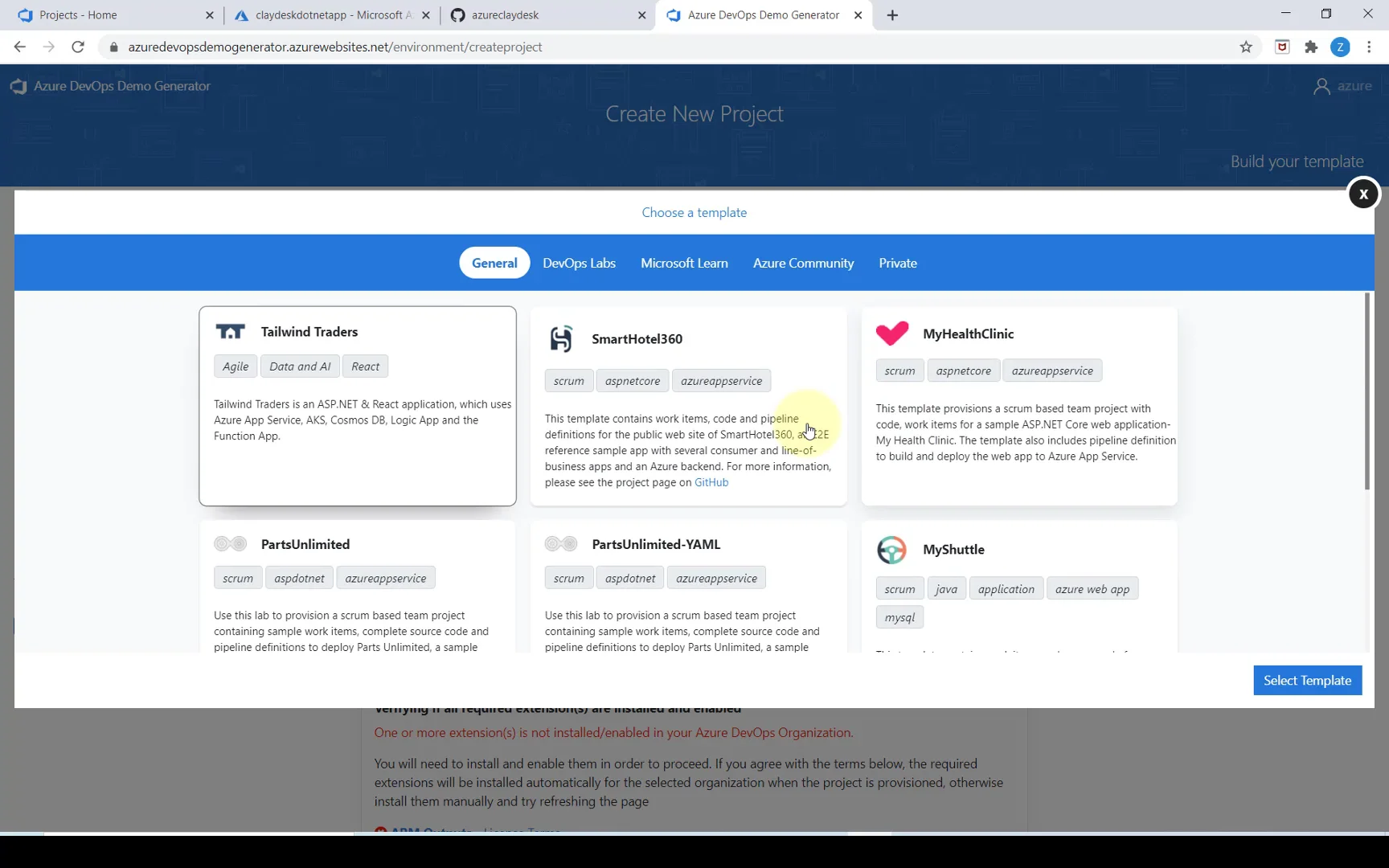Click the MyHealthClinic heart icon

tap(892, 333)
